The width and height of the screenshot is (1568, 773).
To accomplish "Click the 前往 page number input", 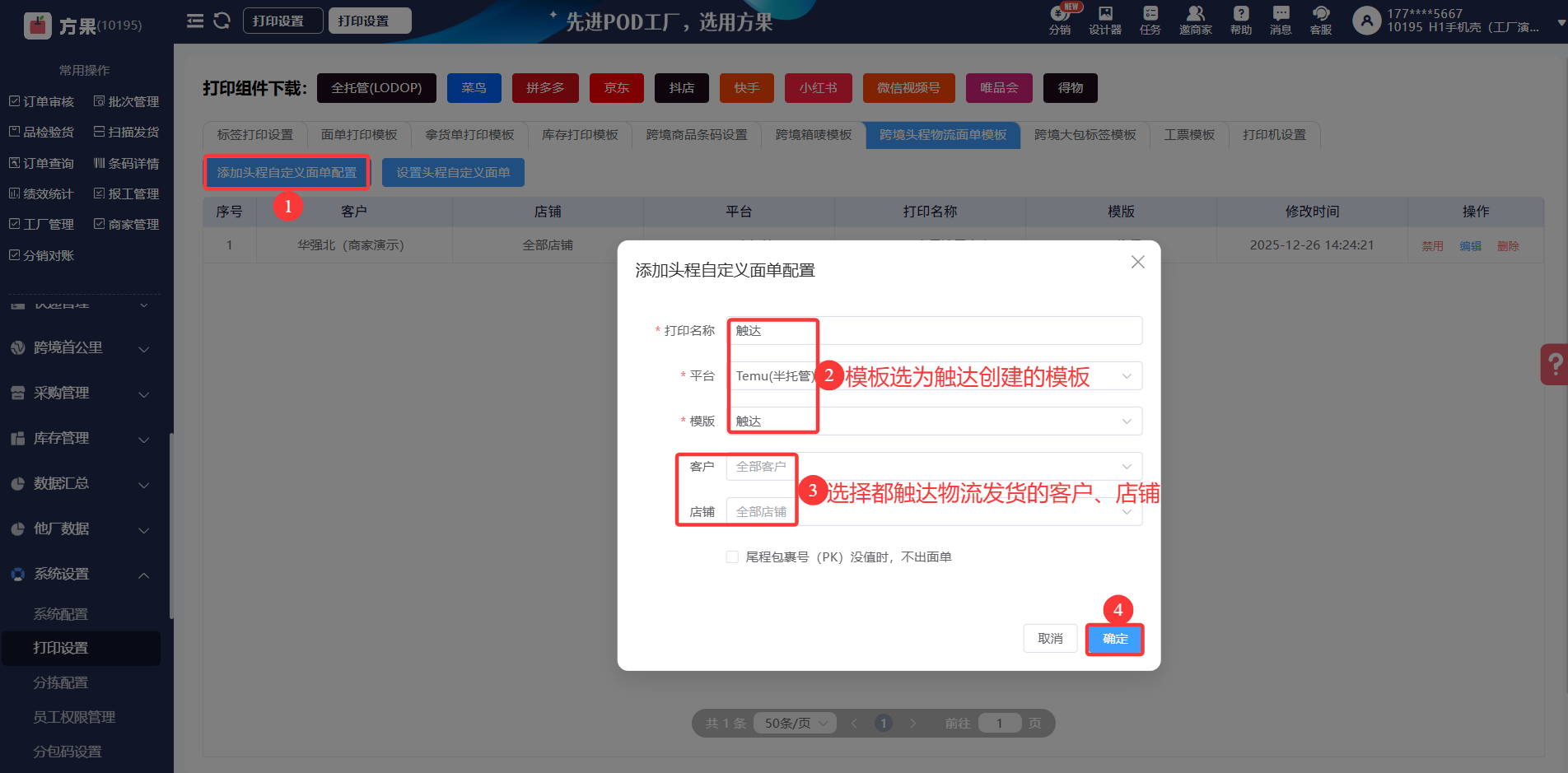I will coord(999,723).
